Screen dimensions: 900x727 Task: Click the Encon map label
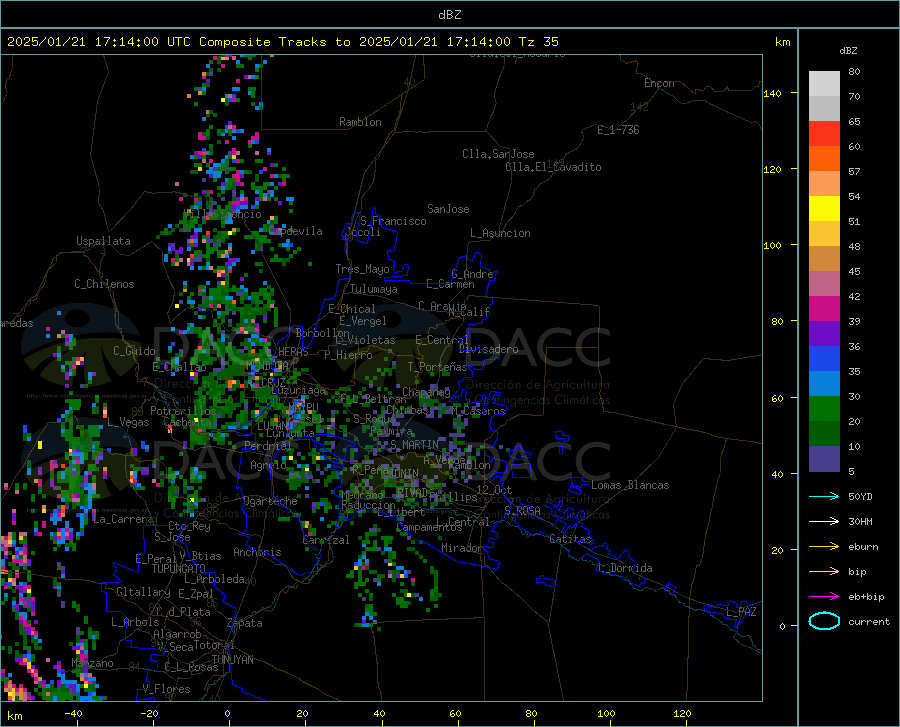[x=659, y=83]
